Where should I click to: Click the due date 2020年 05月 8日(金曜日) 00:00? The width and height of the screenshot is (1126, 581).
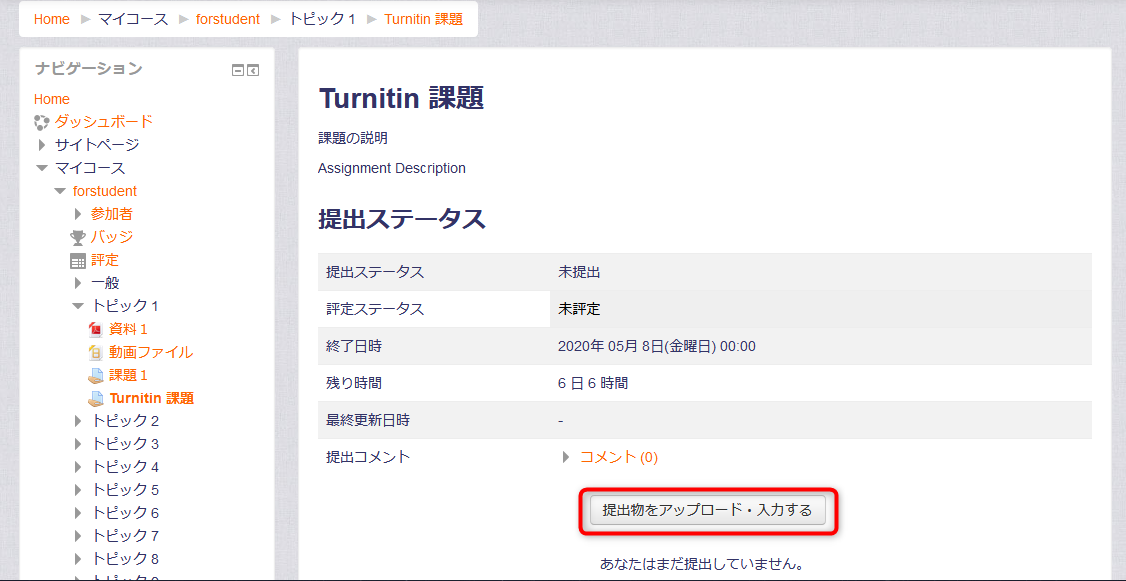(656, 347)
